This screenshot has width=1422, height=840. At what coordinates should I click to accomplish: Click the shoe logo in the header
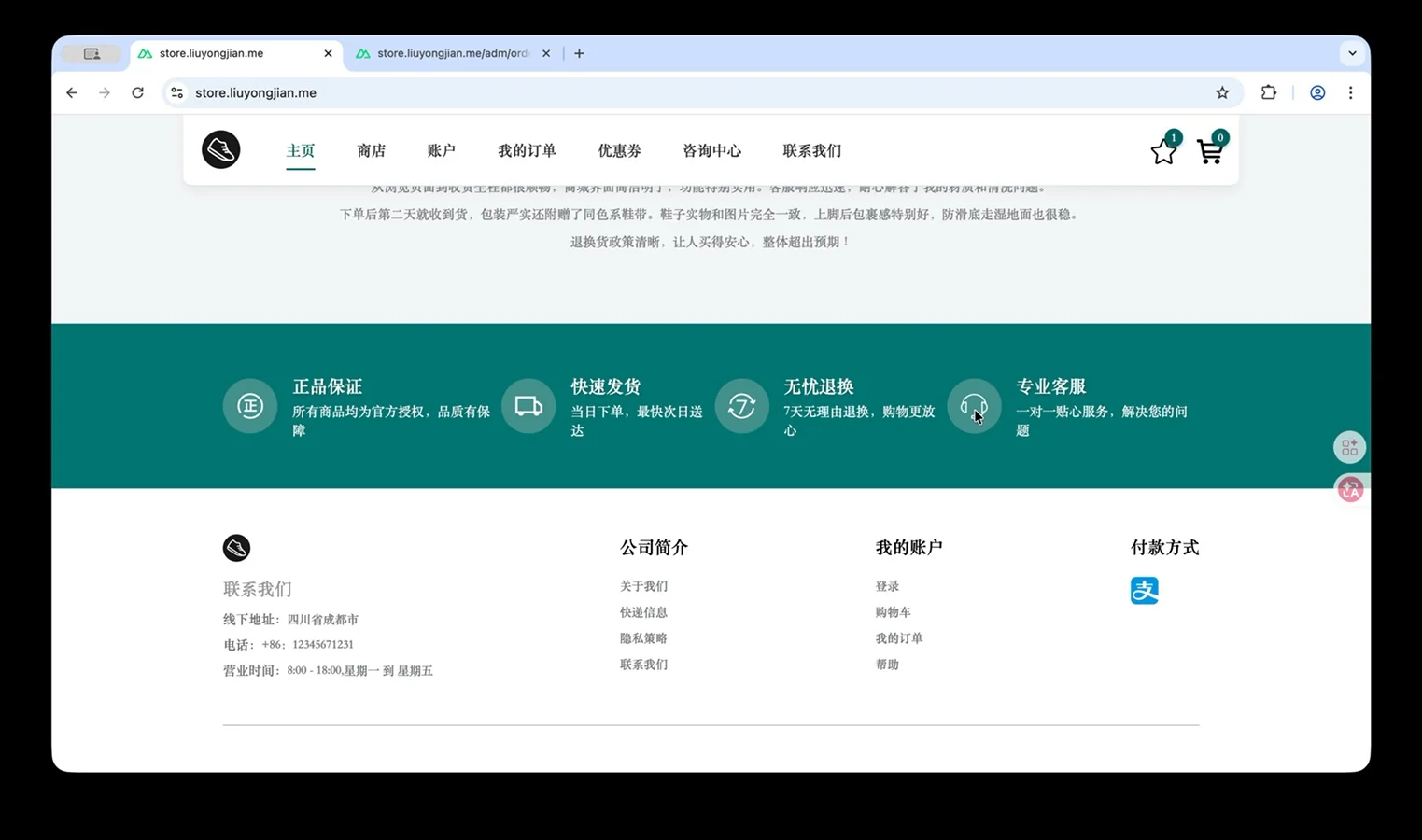(221, 149)
